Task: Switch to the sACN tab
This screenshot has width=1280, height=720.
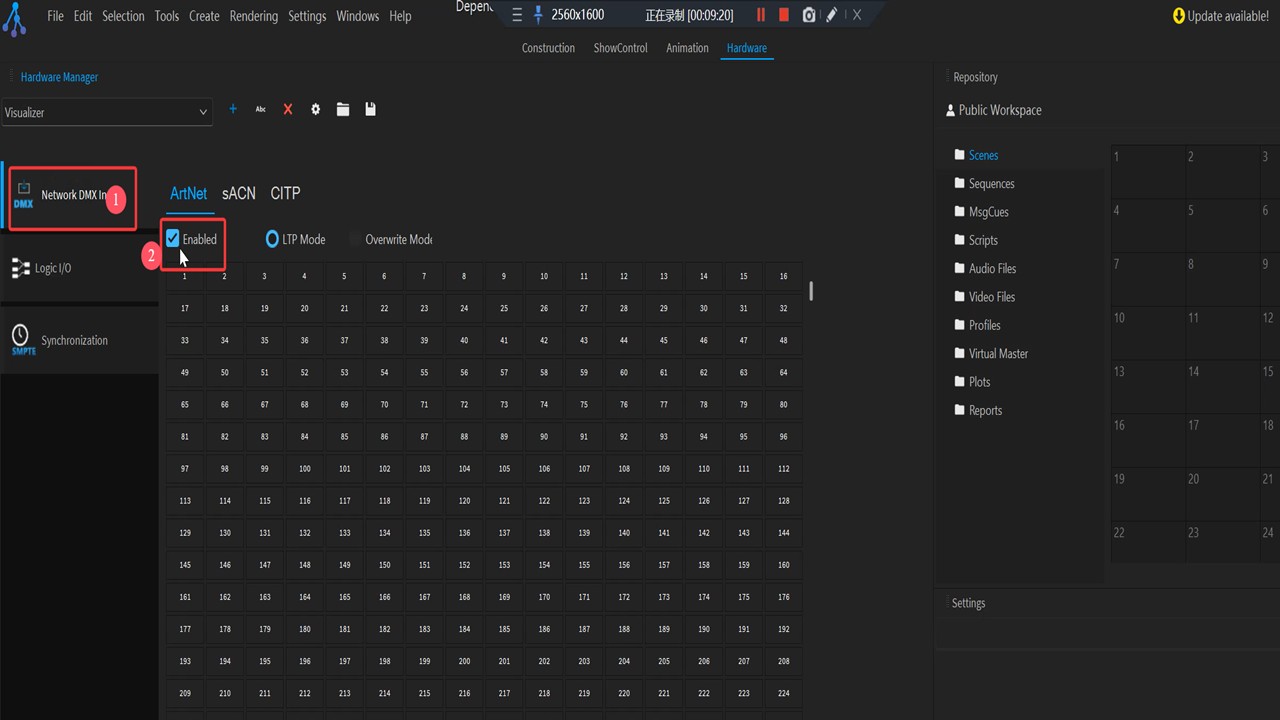Action: (x=239, y=193)
